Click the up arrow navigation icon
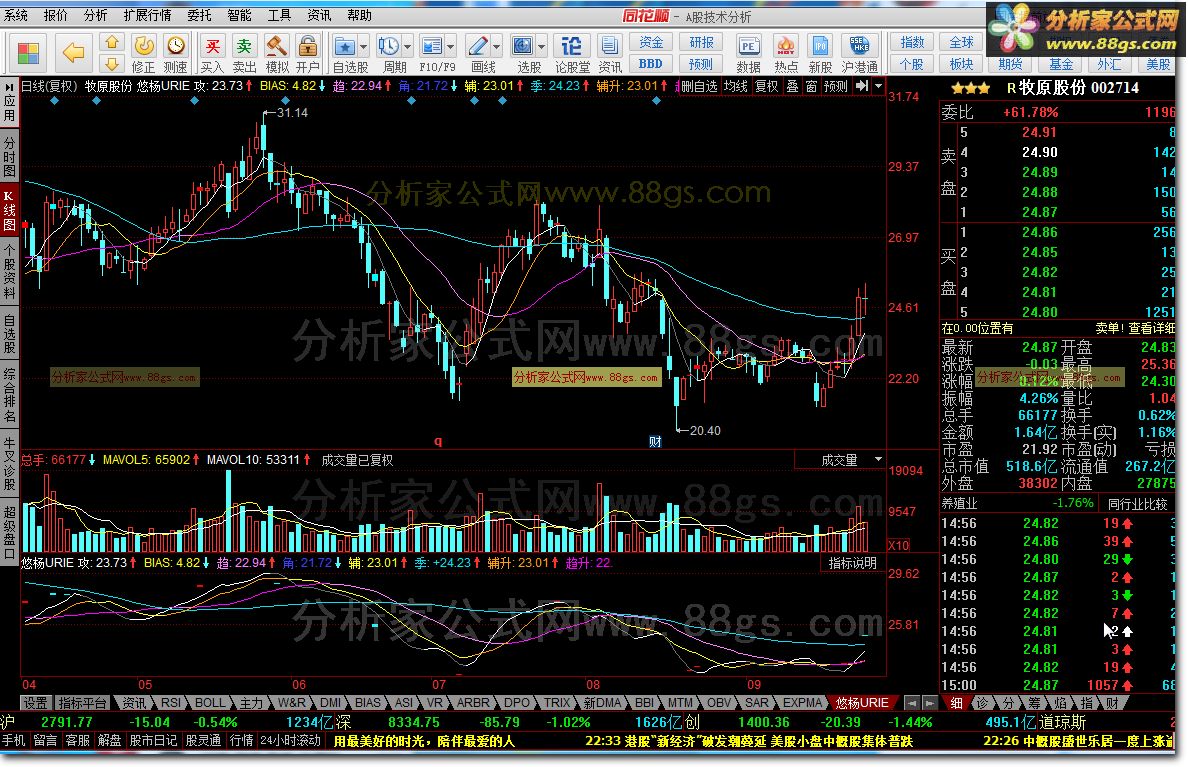This screenshot has height=767, width=1188. [x=112, y=42]
